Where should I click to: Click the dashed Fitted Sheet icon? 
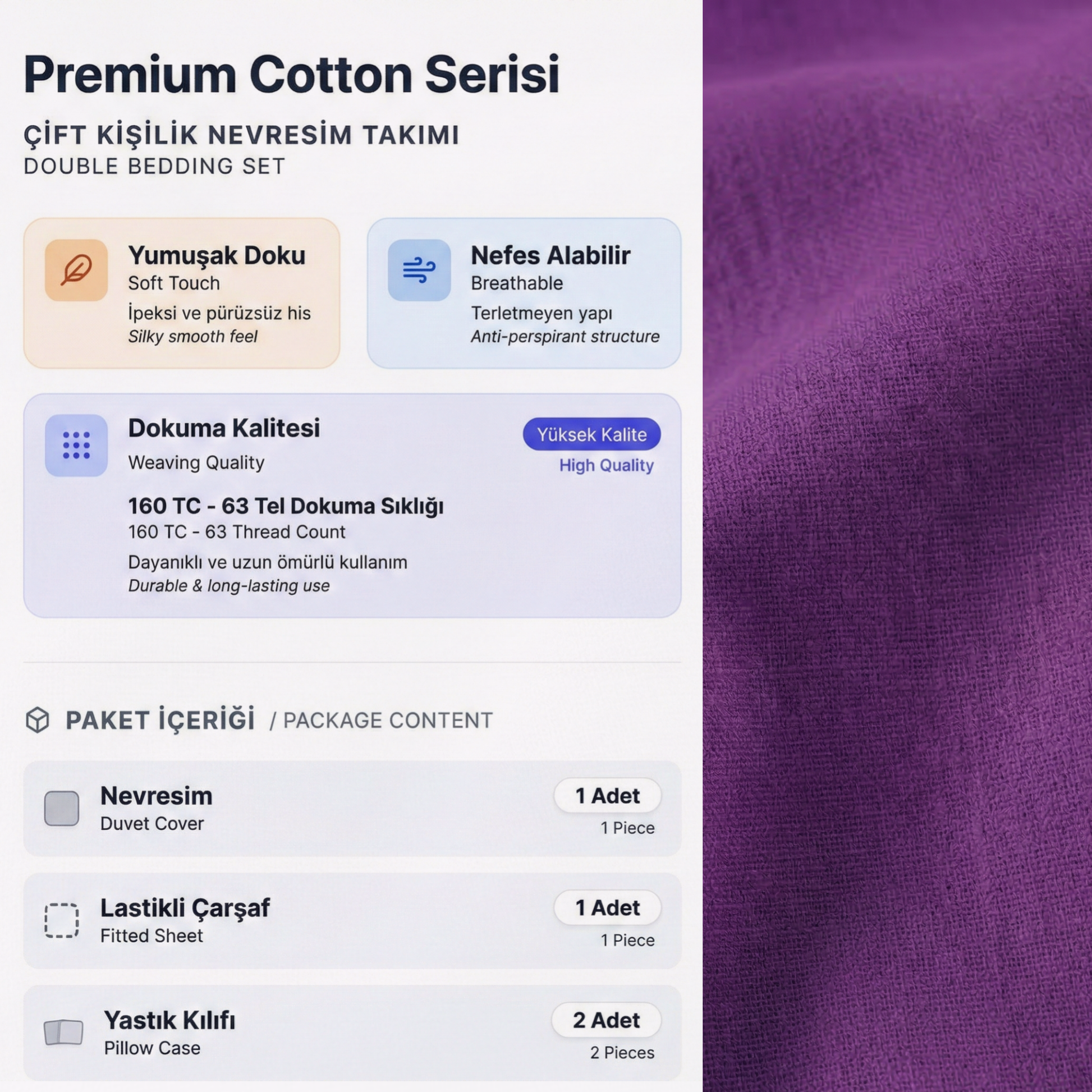pyautogui.click(x=62, y=921)
